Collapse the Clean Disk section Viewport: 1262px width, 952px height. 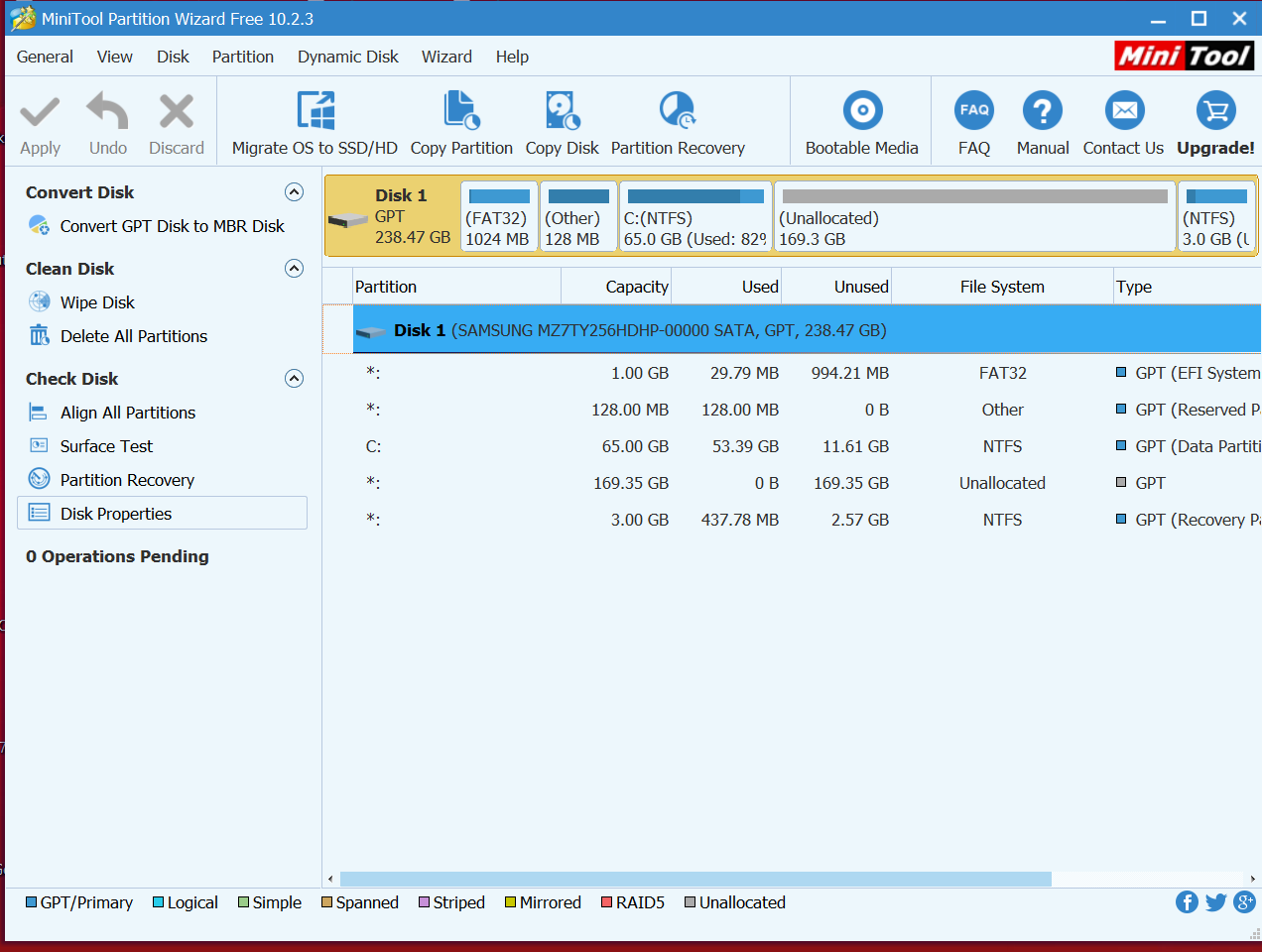pyautogui.click(x=294, y=268)
